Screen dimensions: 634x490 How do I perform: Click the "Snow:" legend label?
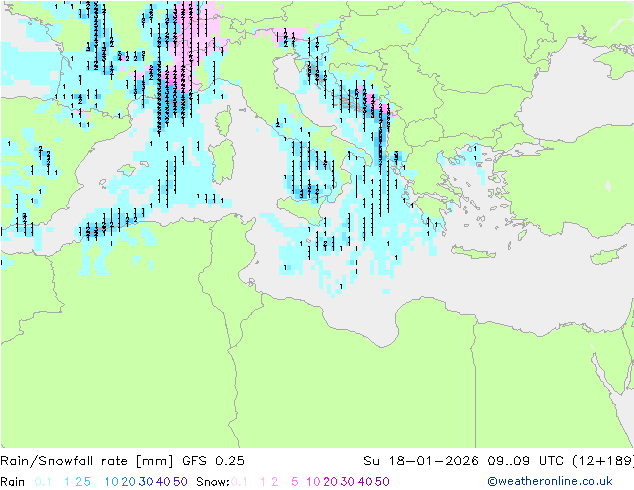[x=213, y=482]
